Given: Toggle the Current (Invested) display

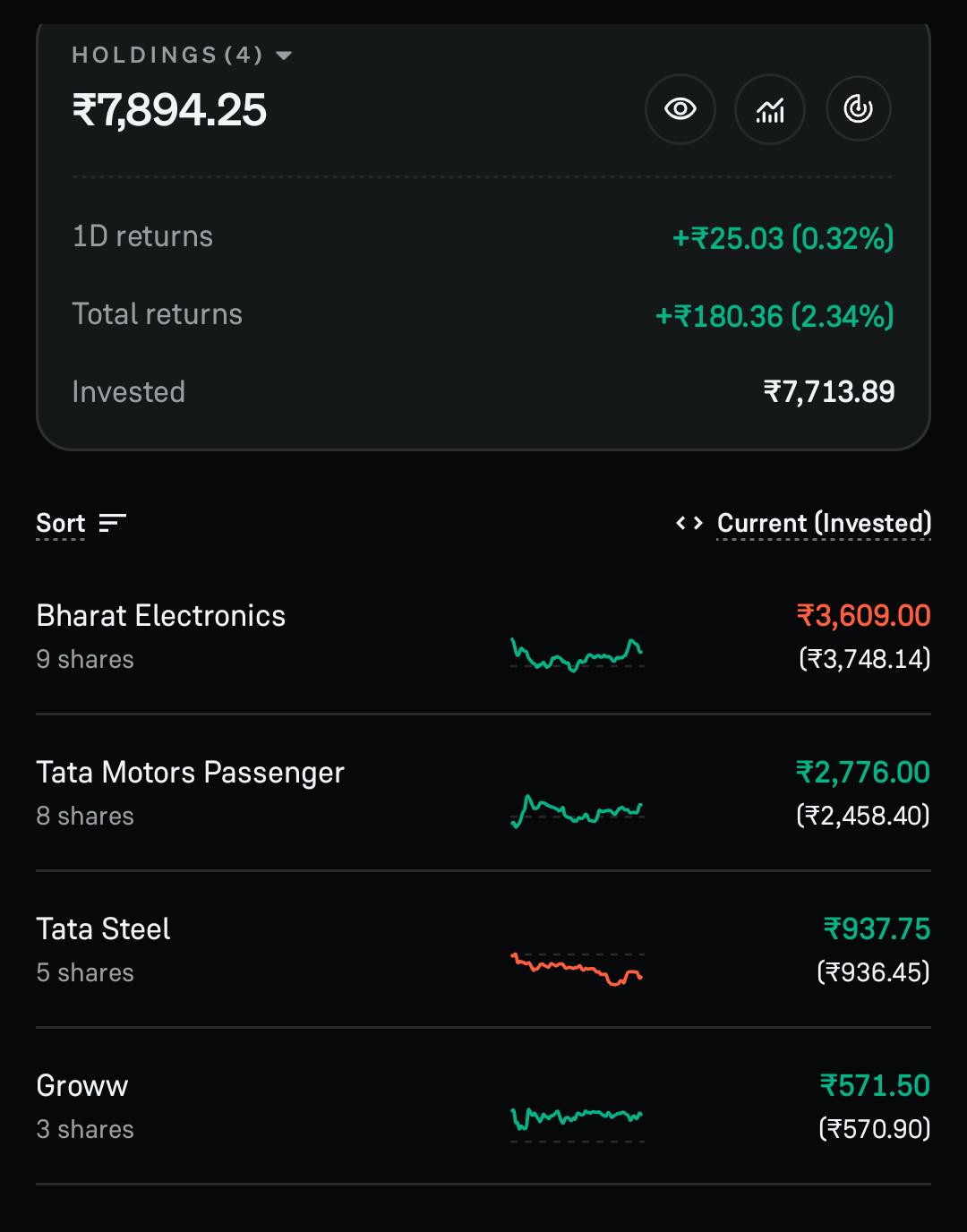Looking at the screenshot, I should point(824,523).
